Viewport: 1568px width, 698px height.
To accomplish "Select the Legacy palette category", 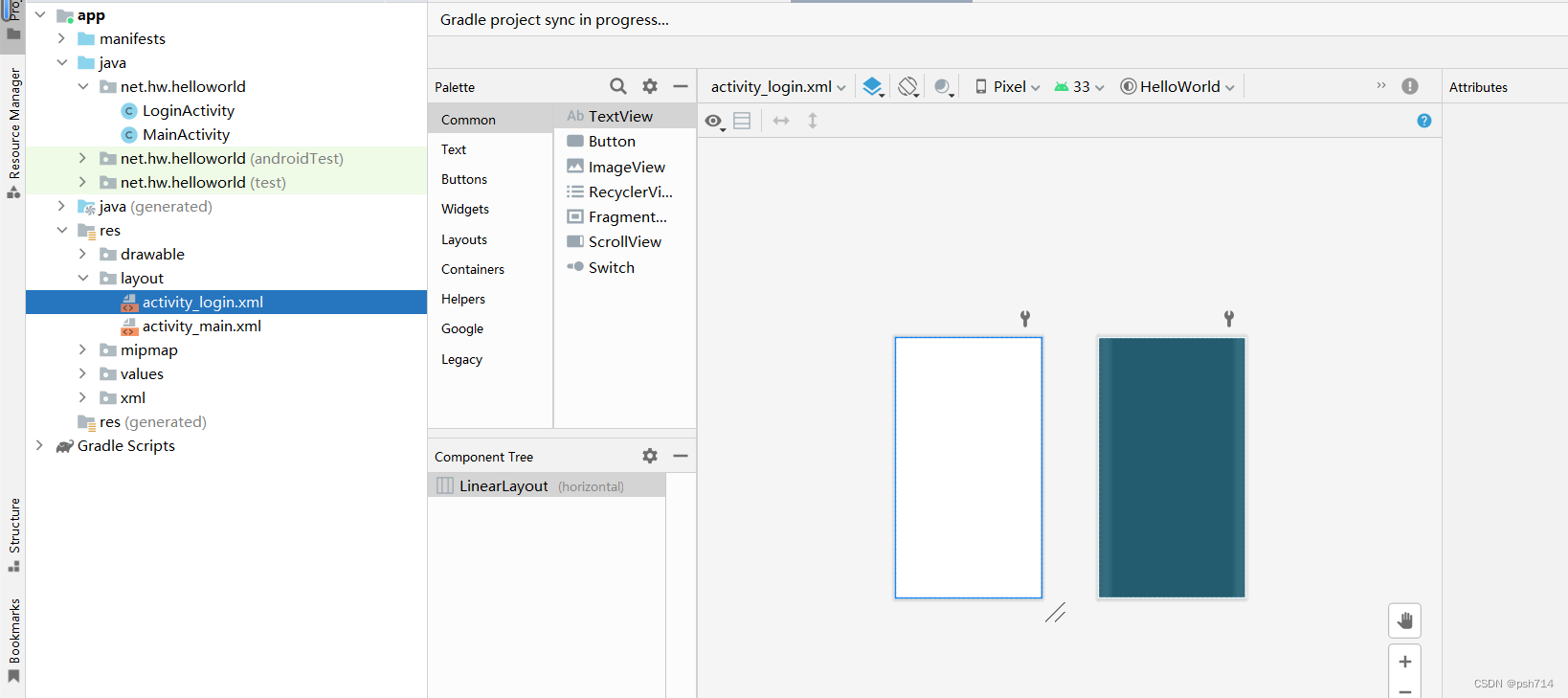I will pos(490,359).
